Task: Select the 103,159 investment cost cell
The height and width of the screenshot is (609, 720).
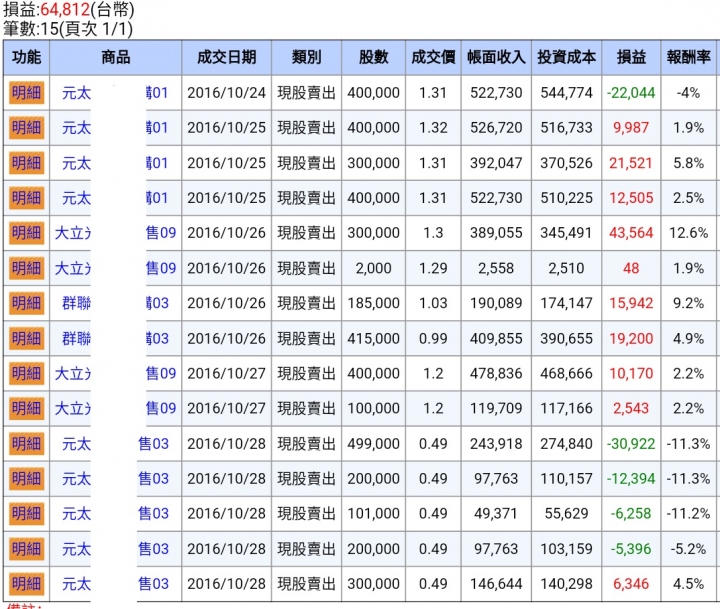Action: coord(566,549)
